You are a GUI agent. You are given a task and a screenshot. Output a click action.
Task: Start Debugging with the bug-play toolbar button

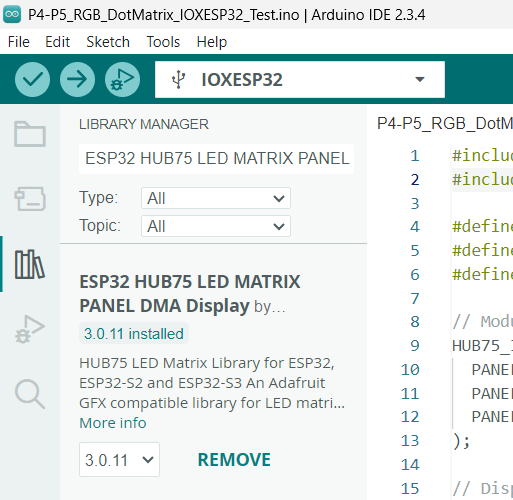[122, 79]
